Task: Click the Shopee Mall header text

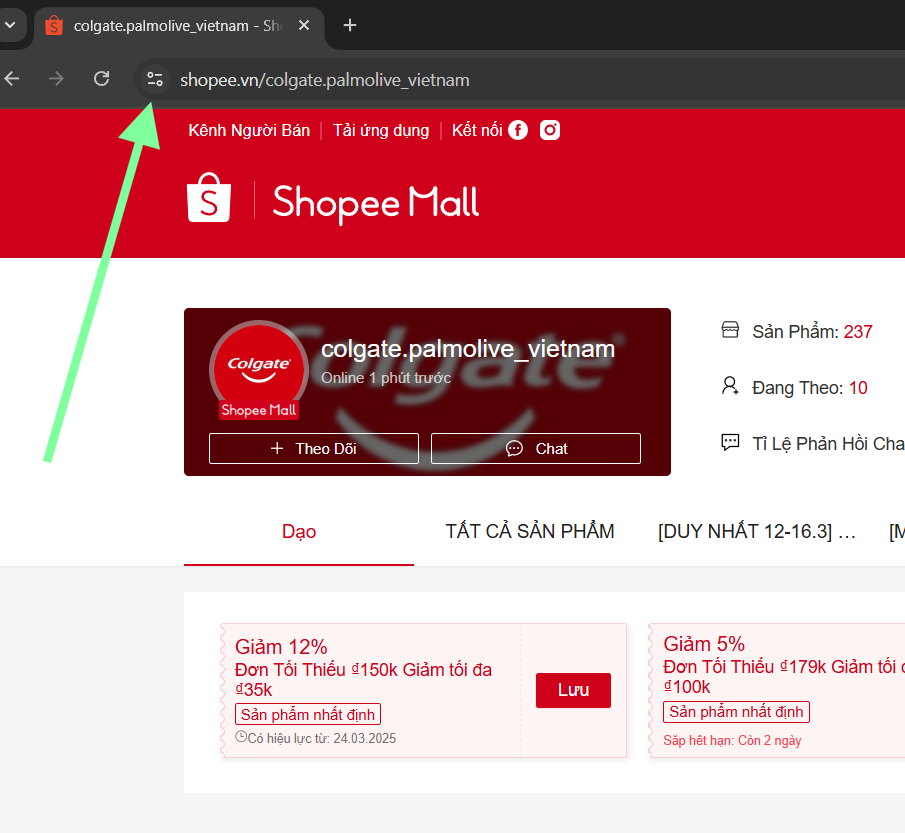Action: [x=376, y=203]
